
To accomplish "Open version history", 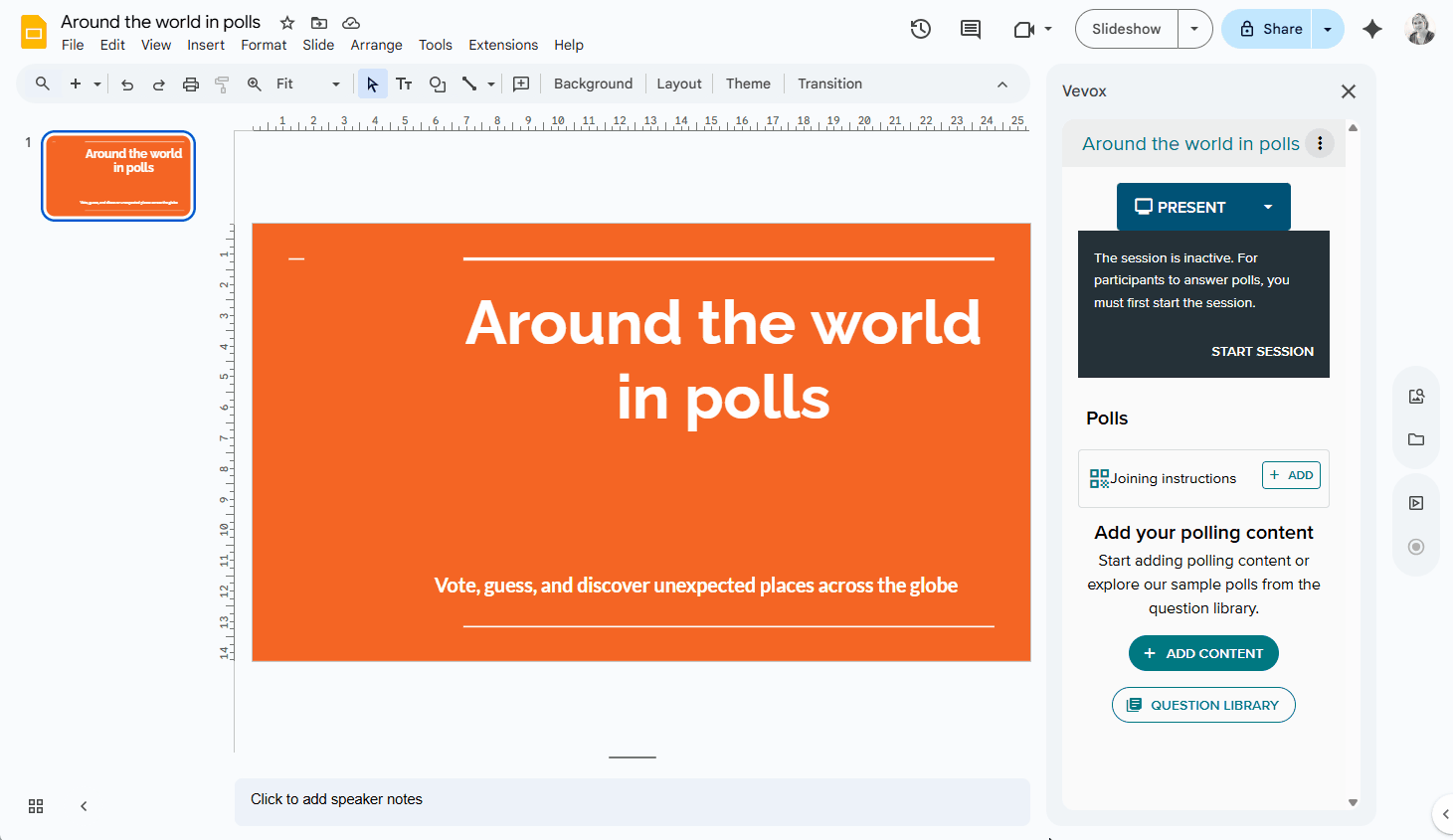I will pyautogui.click(x=920, y=29).
